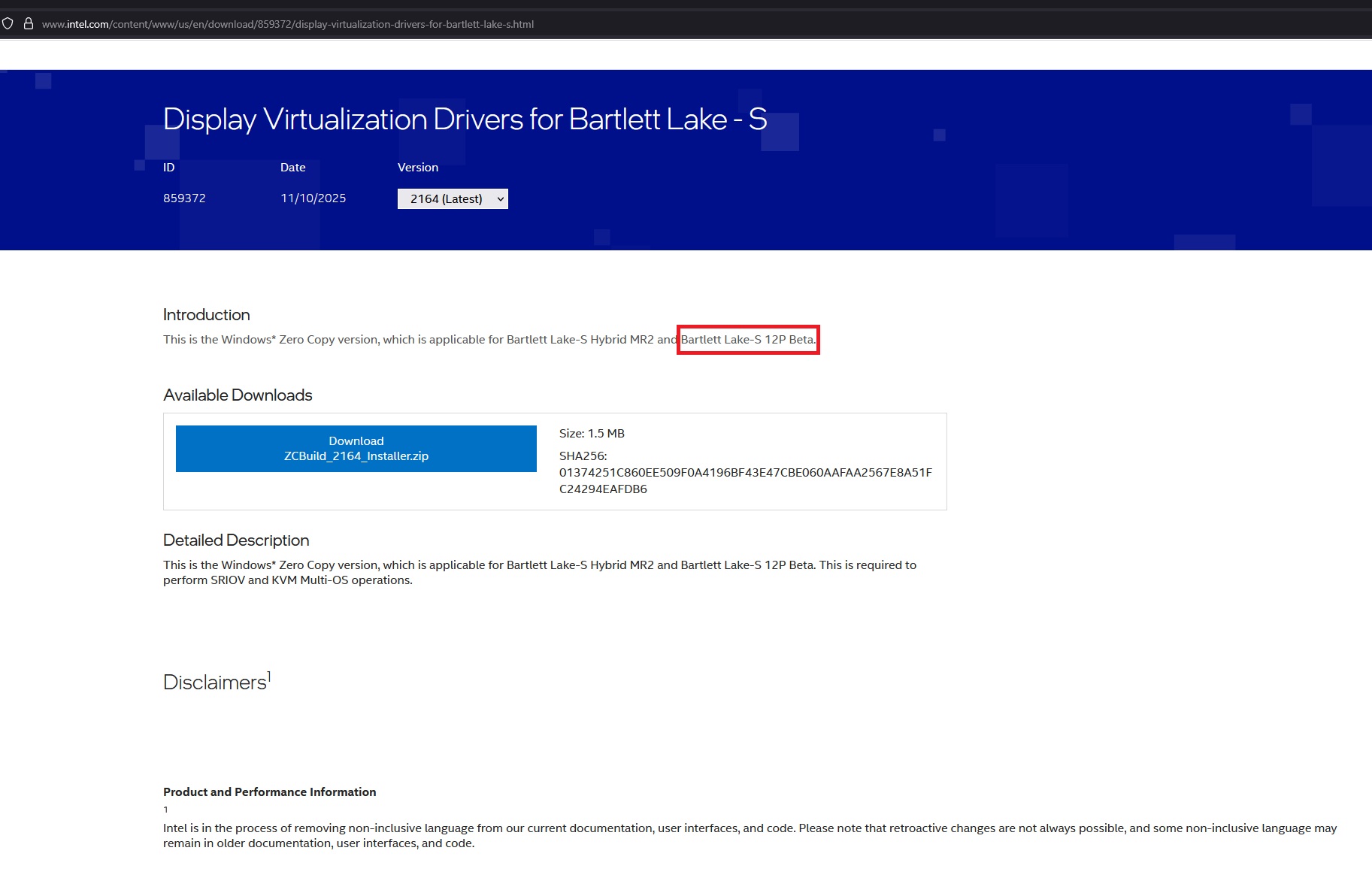Click the shield tracking protection icon
This screenshot has width=1372, height=887.
8,24
